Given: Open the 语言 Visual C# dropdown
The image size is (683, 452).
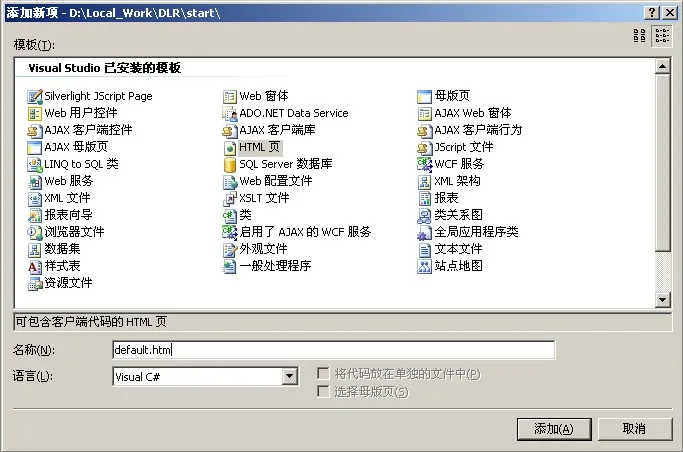Looking at the screenshot, I should (290, 377).
